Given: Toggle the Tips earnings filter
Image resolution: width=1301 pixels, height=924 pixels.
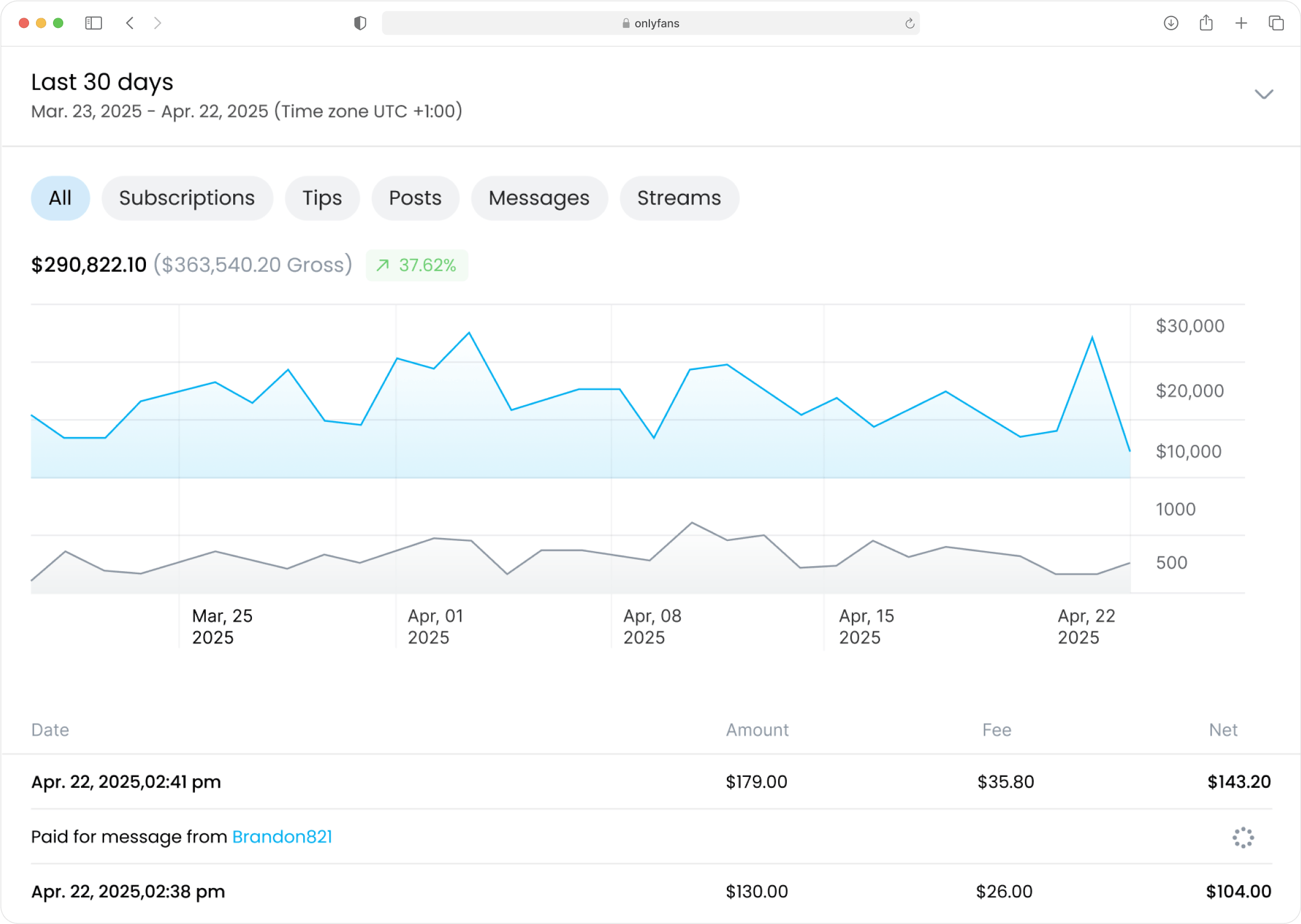Looking at the screenshot, I should point(322,198).
